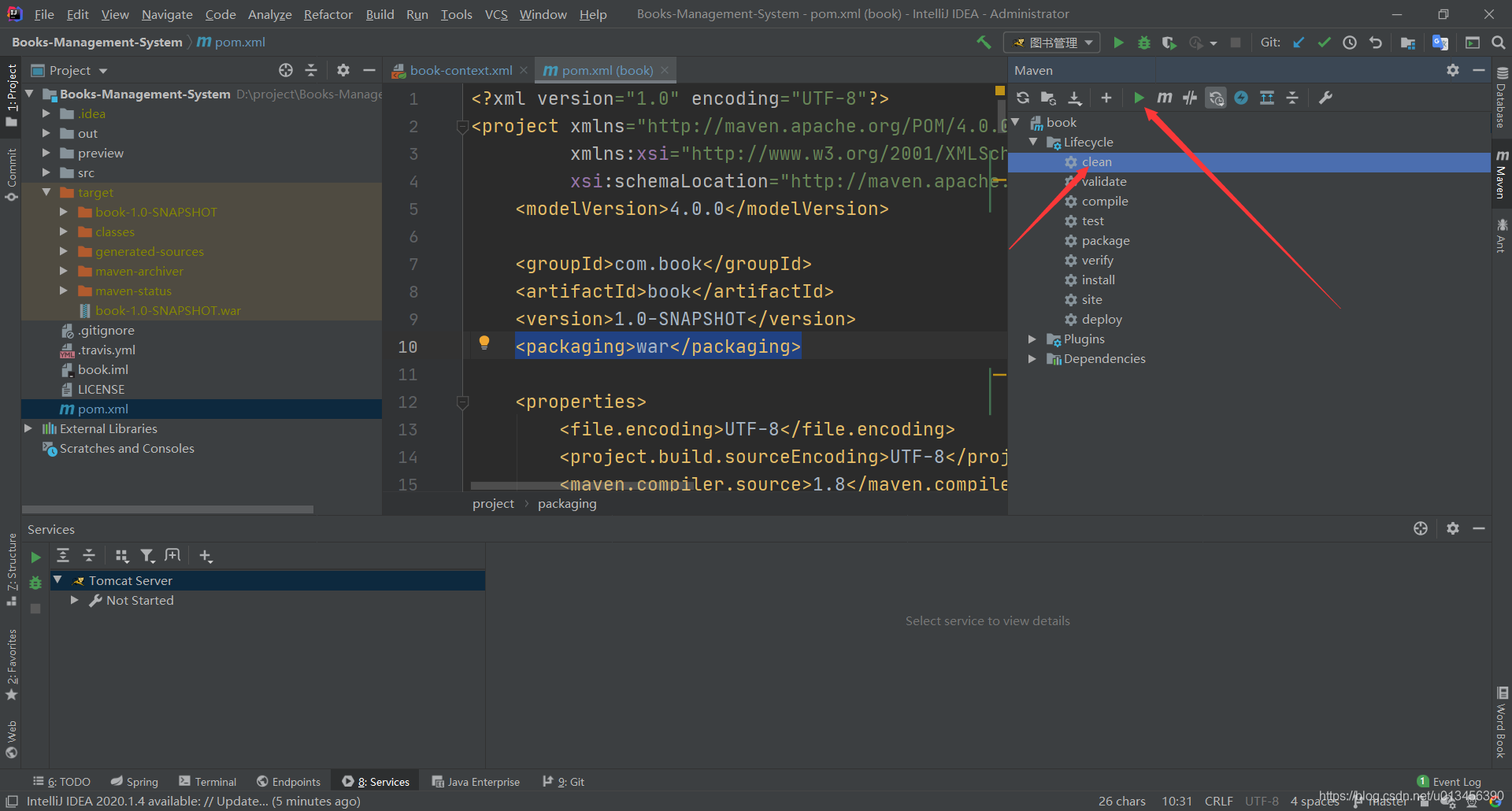Screen dimensions: 1512x811
Task: Click CRLF line separator status
Action: point(1218,801)
